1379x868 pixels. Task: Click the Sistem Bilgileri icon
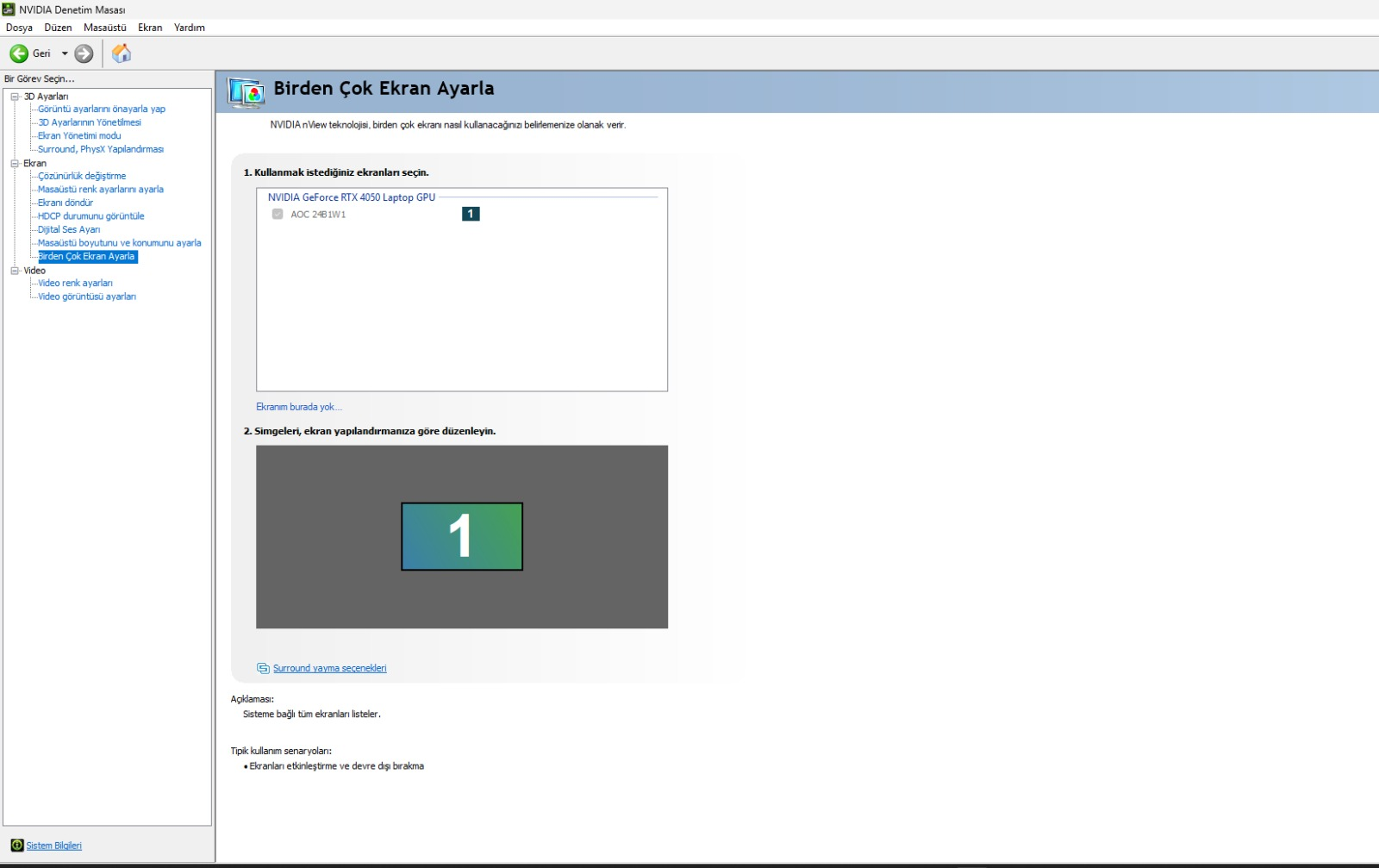click(x=17, y=845)
